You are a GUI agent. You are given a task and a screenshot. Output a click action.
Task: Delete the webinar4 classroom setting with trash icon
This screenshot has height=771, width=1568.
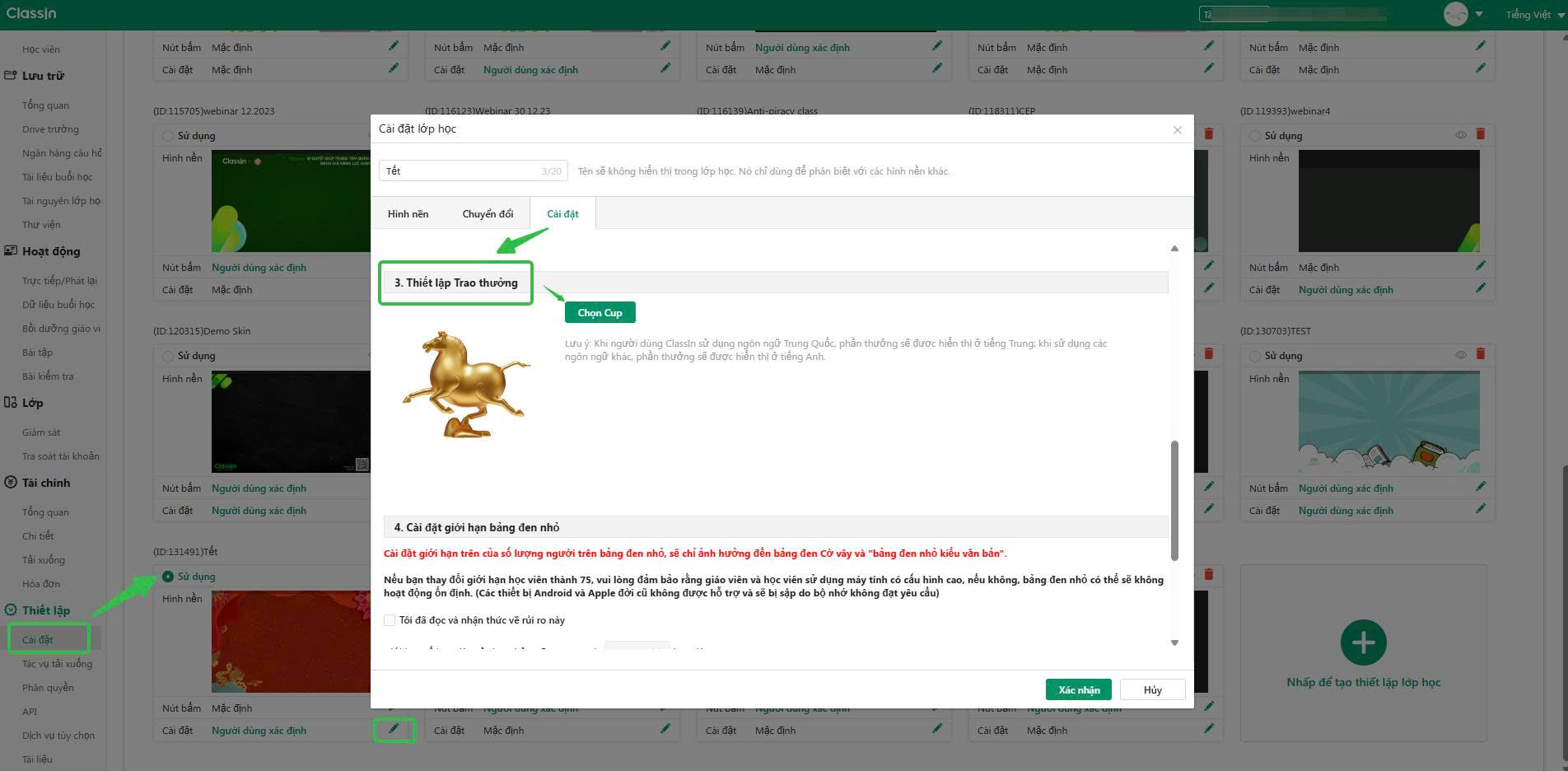(1480, 134)
